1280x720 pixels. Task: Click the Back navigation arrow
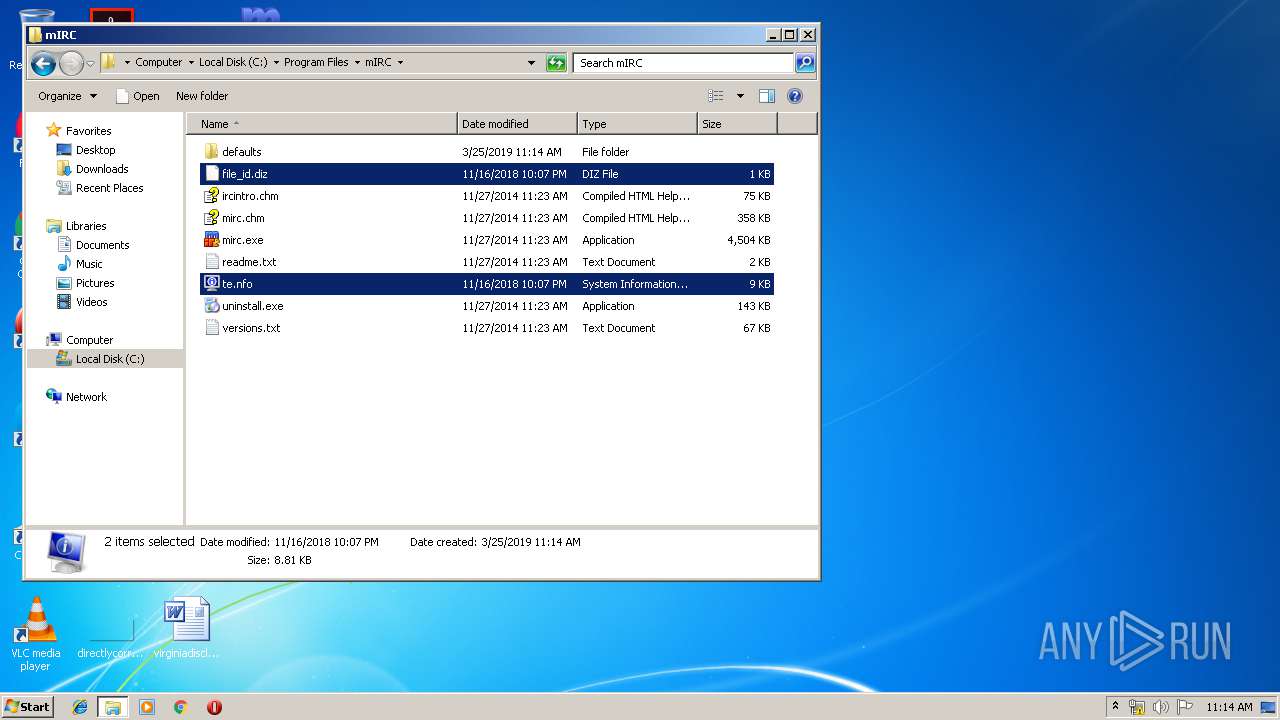tap(43, 64)
